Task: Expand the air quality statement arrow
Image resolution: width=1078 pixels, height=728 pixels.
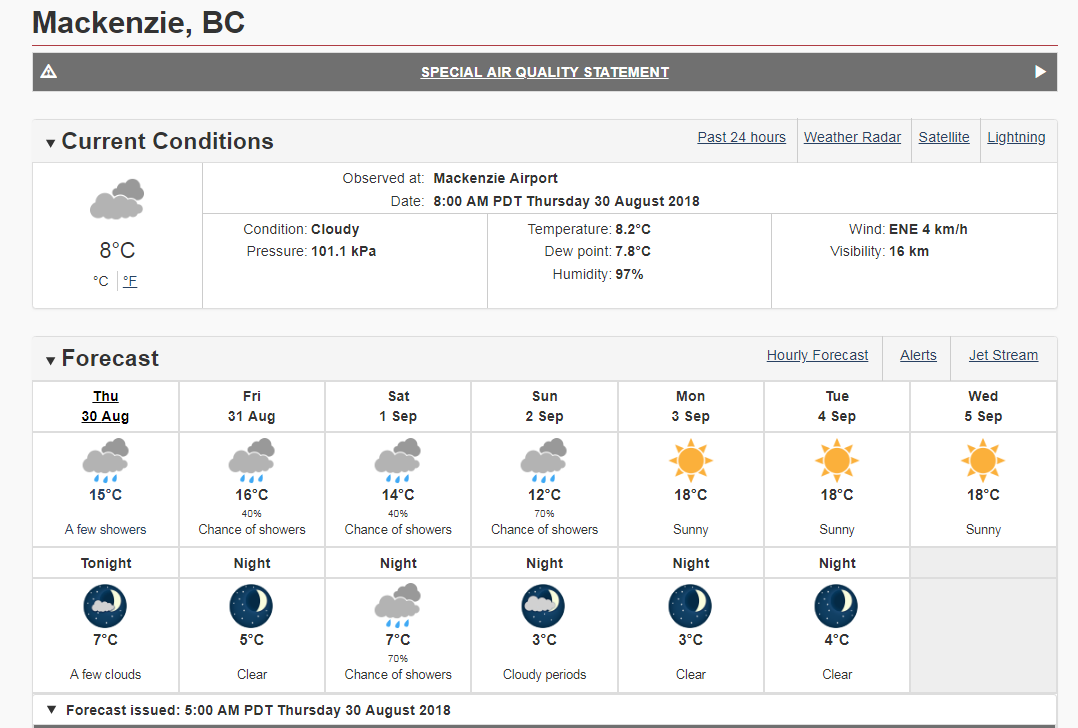Action: (1040, 71)
